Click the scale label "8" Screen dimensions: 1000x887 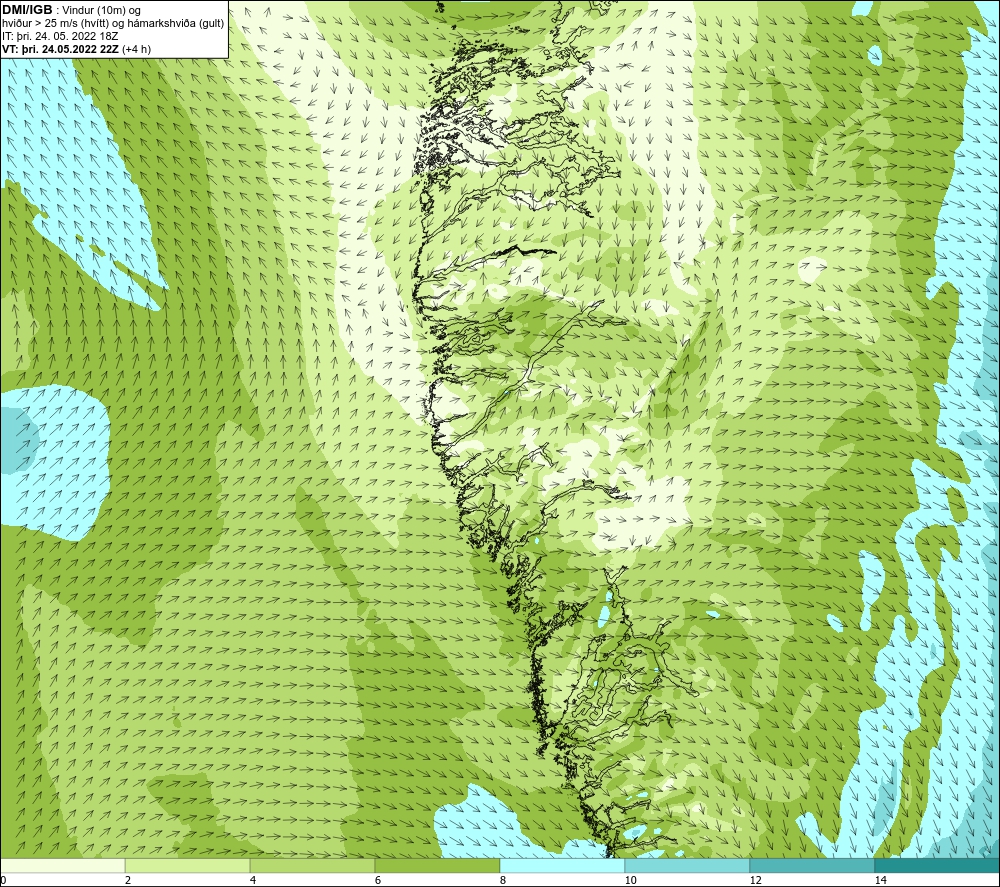(503, 880)
